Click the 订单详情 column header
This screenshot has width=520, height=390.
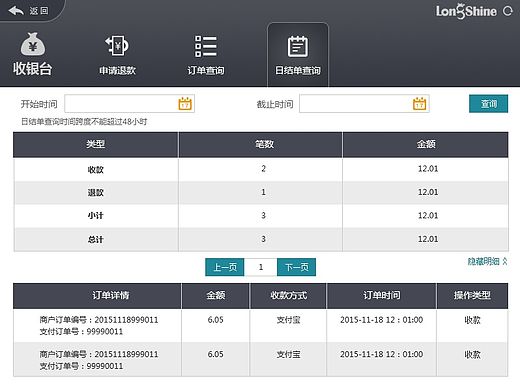tap(111, 295)
